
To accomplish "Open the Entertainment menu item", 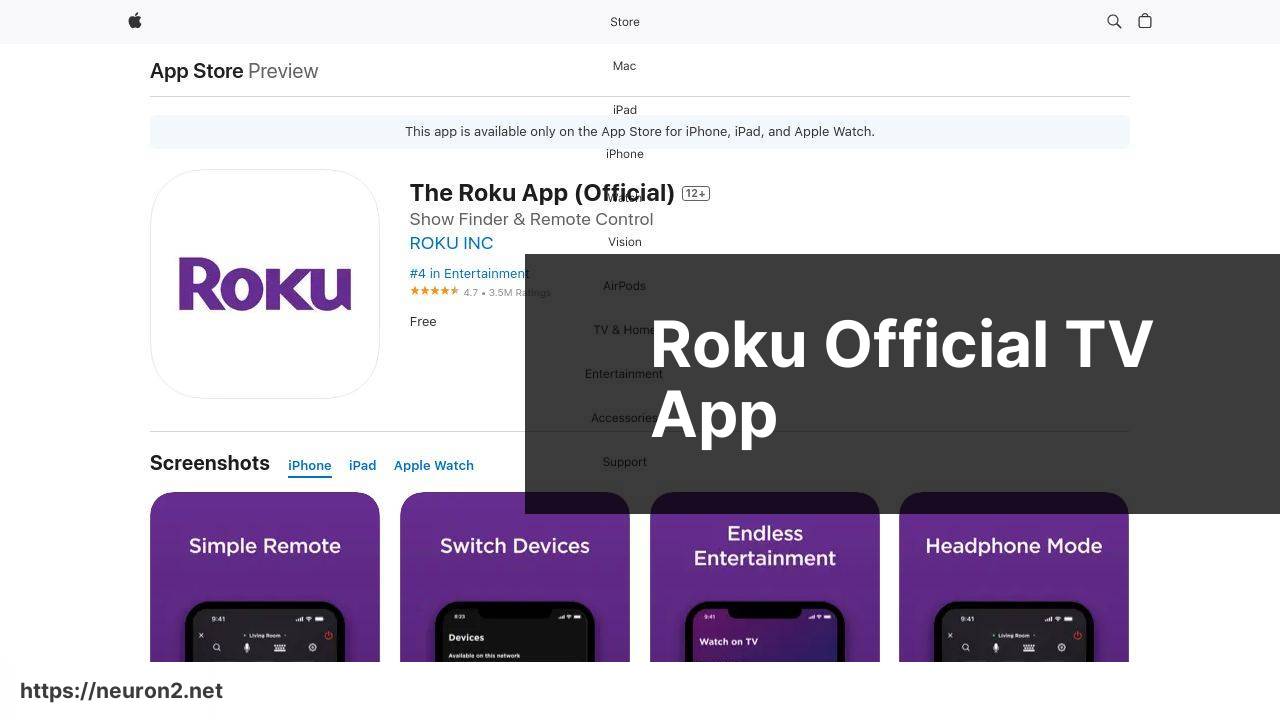I will (x=624, y=374).
